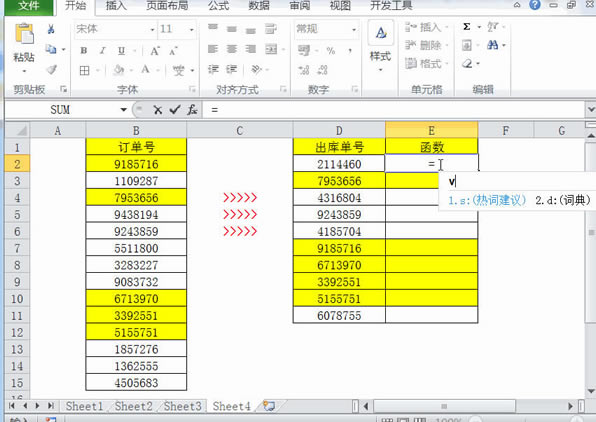Click Sort and Filter icon
This screenshot has height=422, width=596.
click(x=493, y=27)
